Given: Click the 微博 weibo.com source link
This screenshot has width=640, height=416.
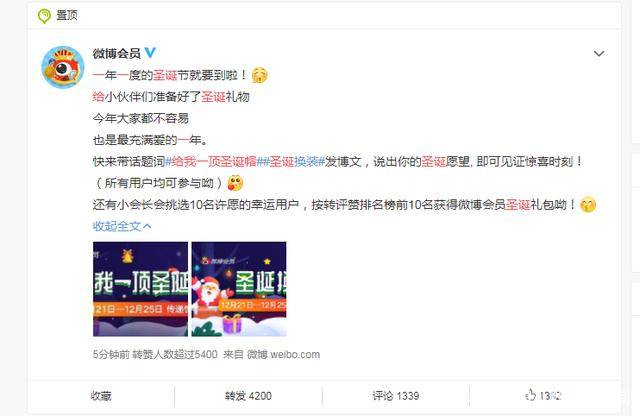Looking at the screenshot, I should coord(283,354).
